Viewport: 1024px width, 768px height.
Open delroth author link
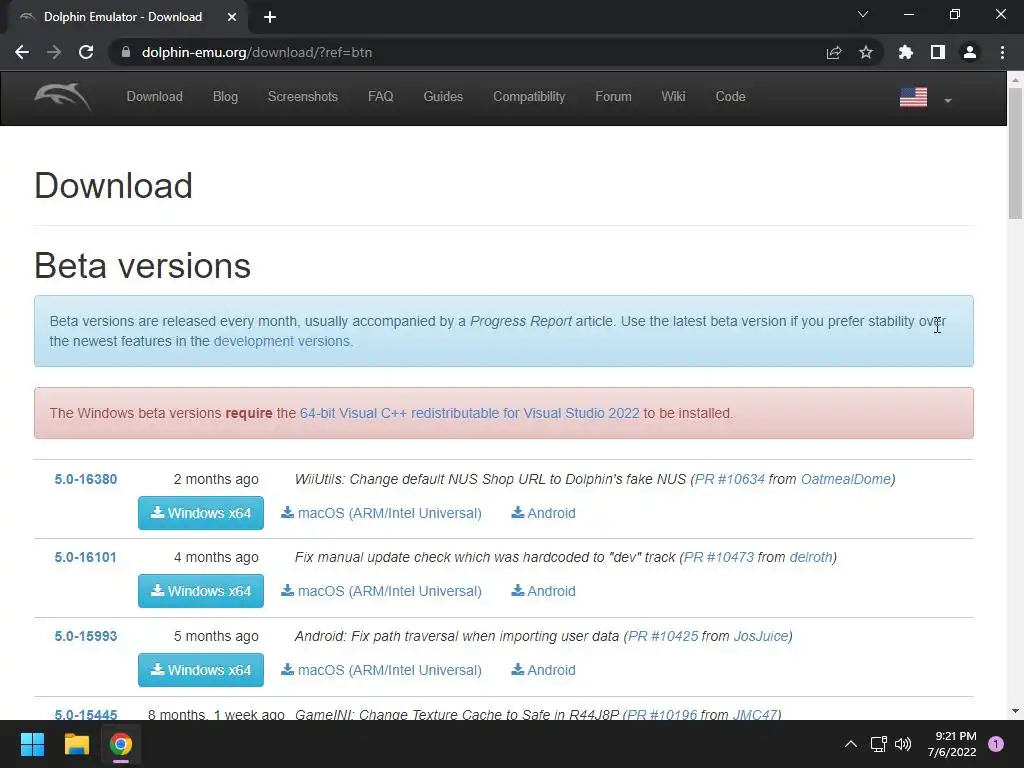pyautogui.click(x=810, y=558)
